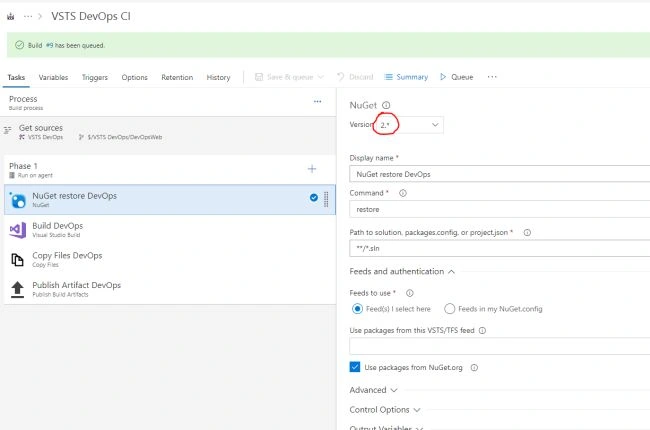Screen dimensions: 650x430
Task: Click the NuGet.org info icon
Action: (x=474, y=368)
